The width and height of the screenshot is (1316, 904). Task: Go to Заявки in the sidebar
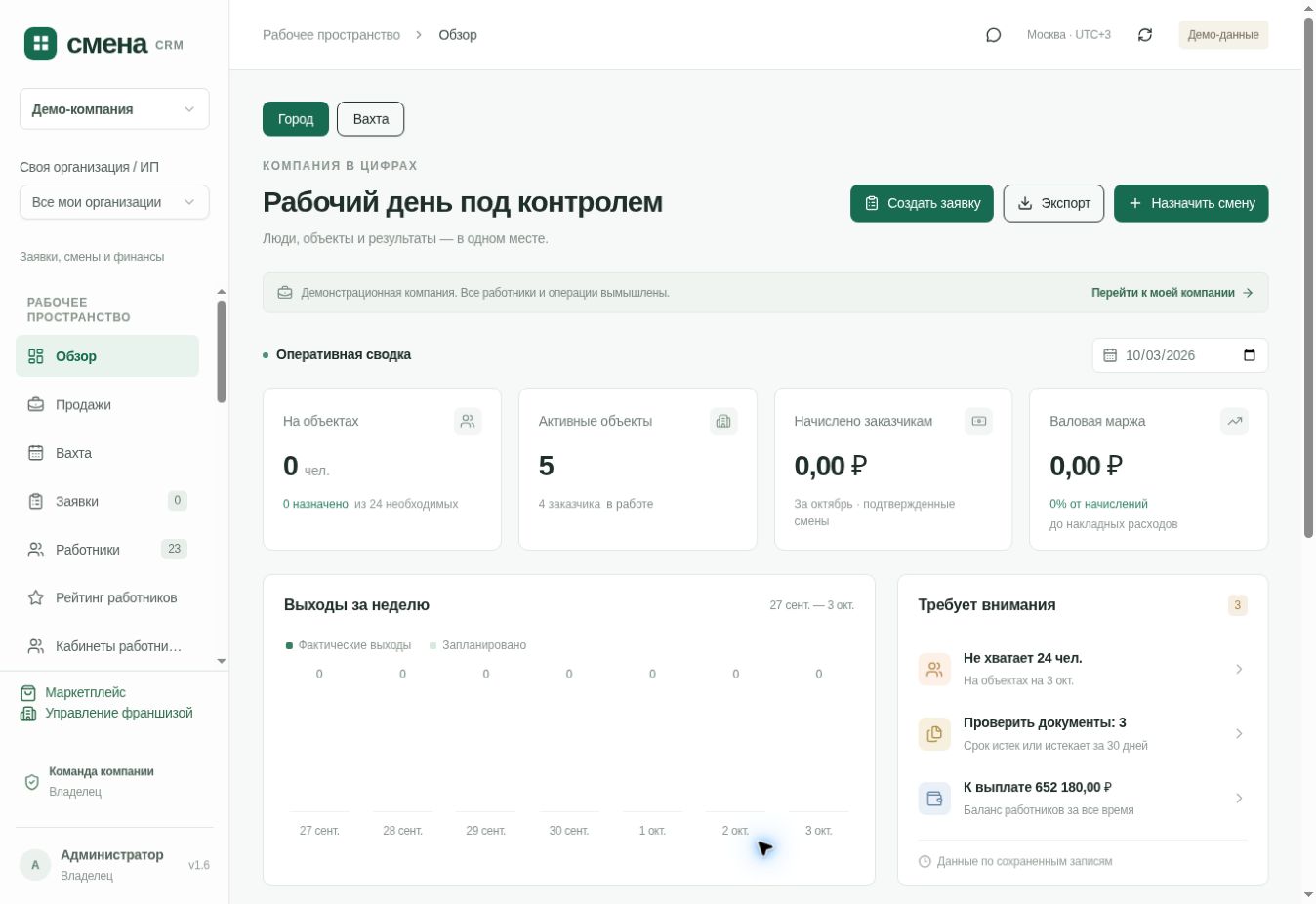(x=107, y=501)
